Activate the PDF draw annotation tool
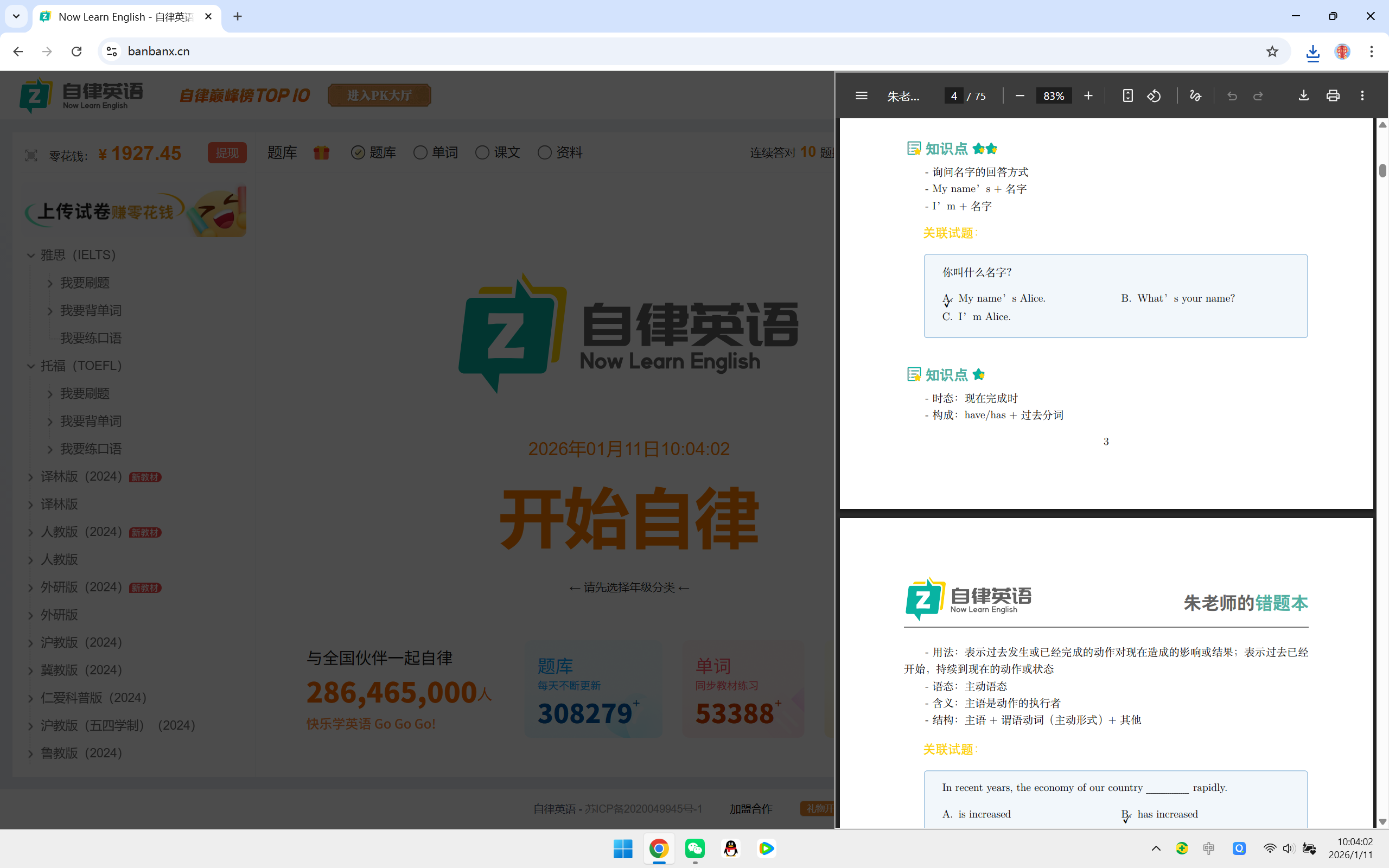The height and width of the screenshot is (868, 1389). (x=1195, y=96)
